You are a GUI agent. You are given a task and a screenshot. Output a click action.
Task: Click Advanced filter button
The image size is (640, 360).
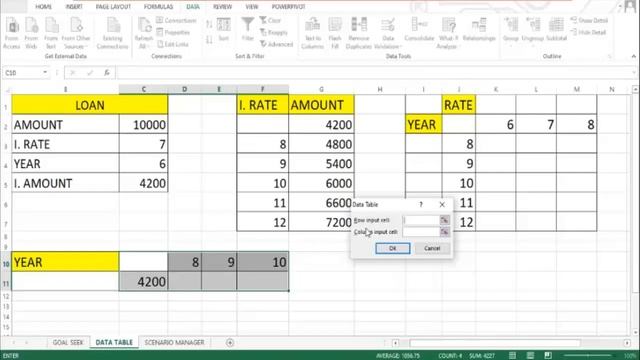(x=276, y=44)
